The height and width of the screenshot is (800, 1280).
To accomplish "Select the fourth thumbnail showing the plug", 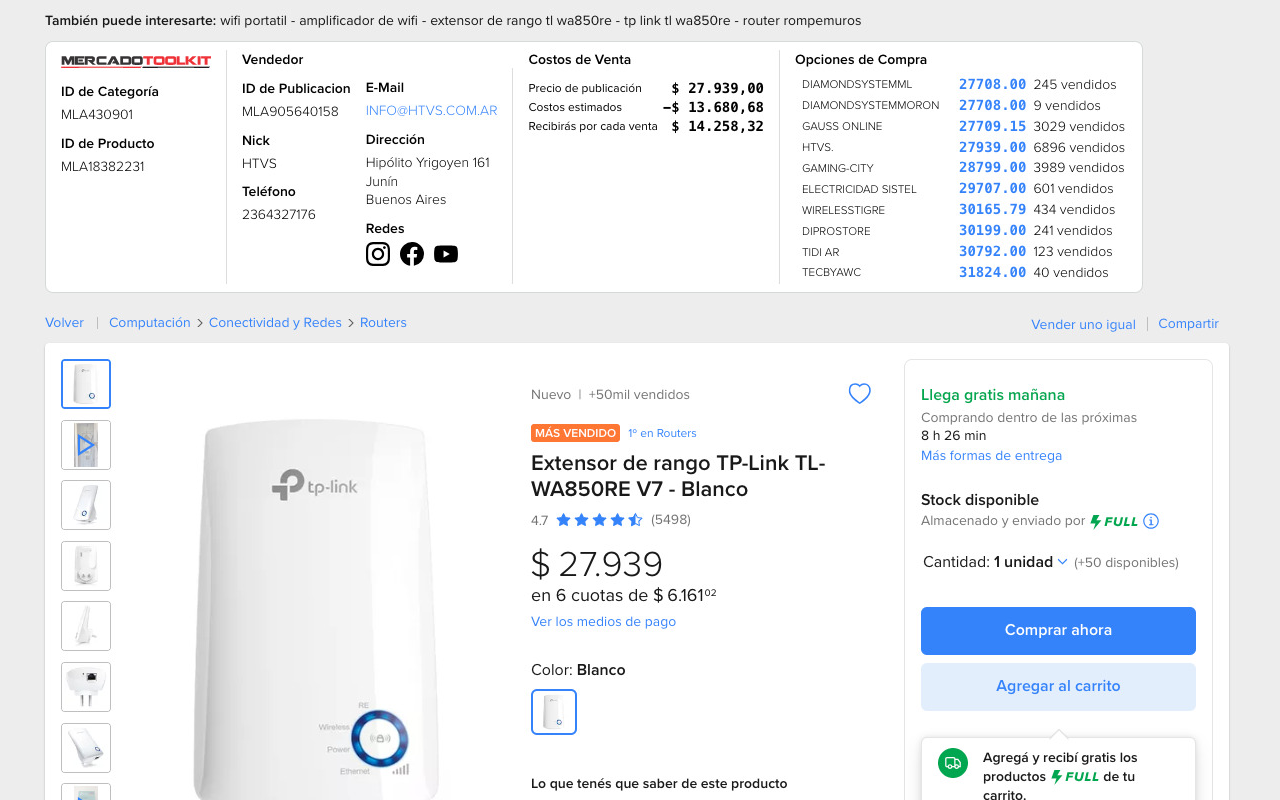I will point(86,566).
